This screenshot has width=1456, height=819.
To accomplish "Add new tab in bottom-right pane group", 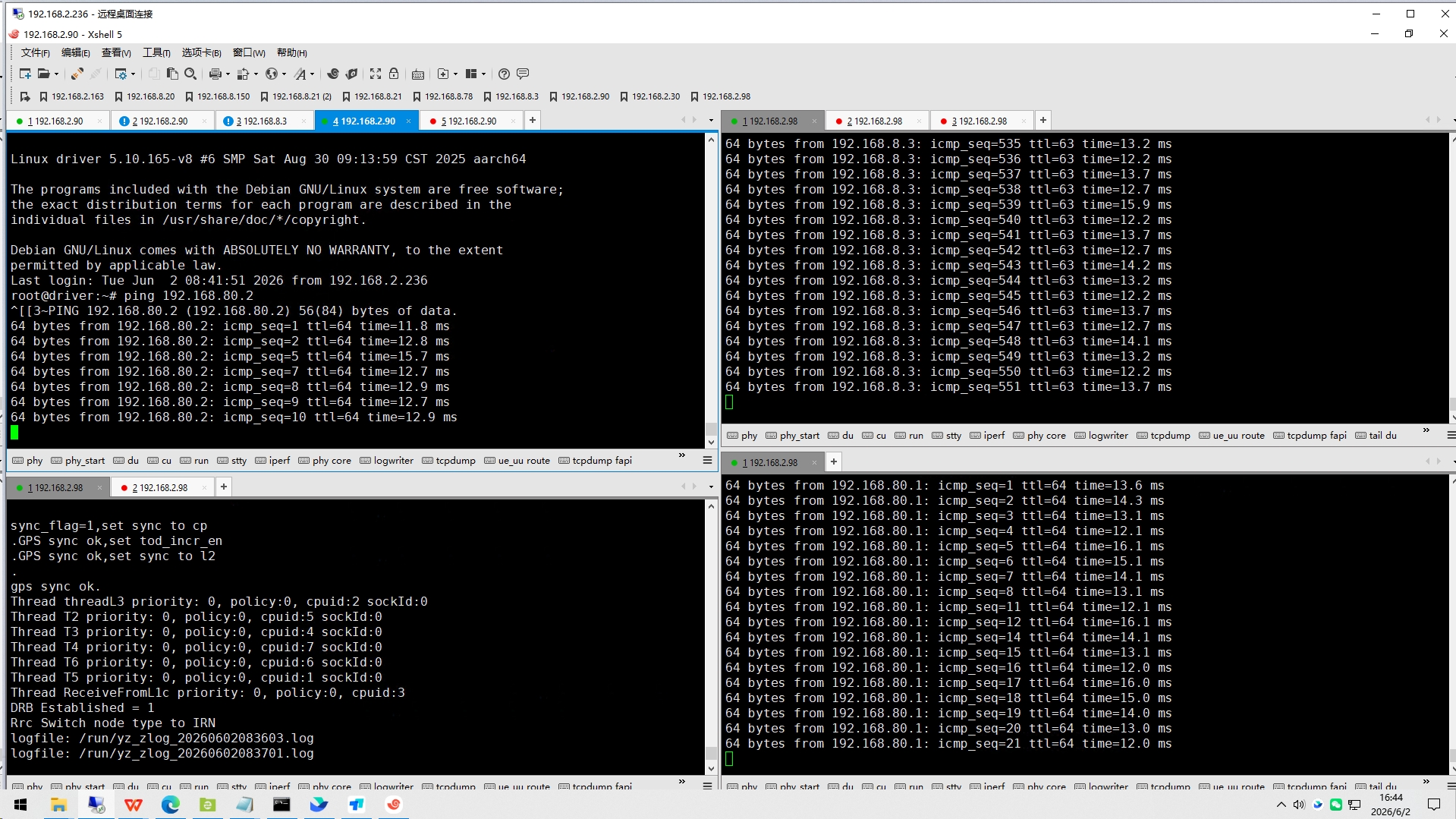I will pos(833,461).
